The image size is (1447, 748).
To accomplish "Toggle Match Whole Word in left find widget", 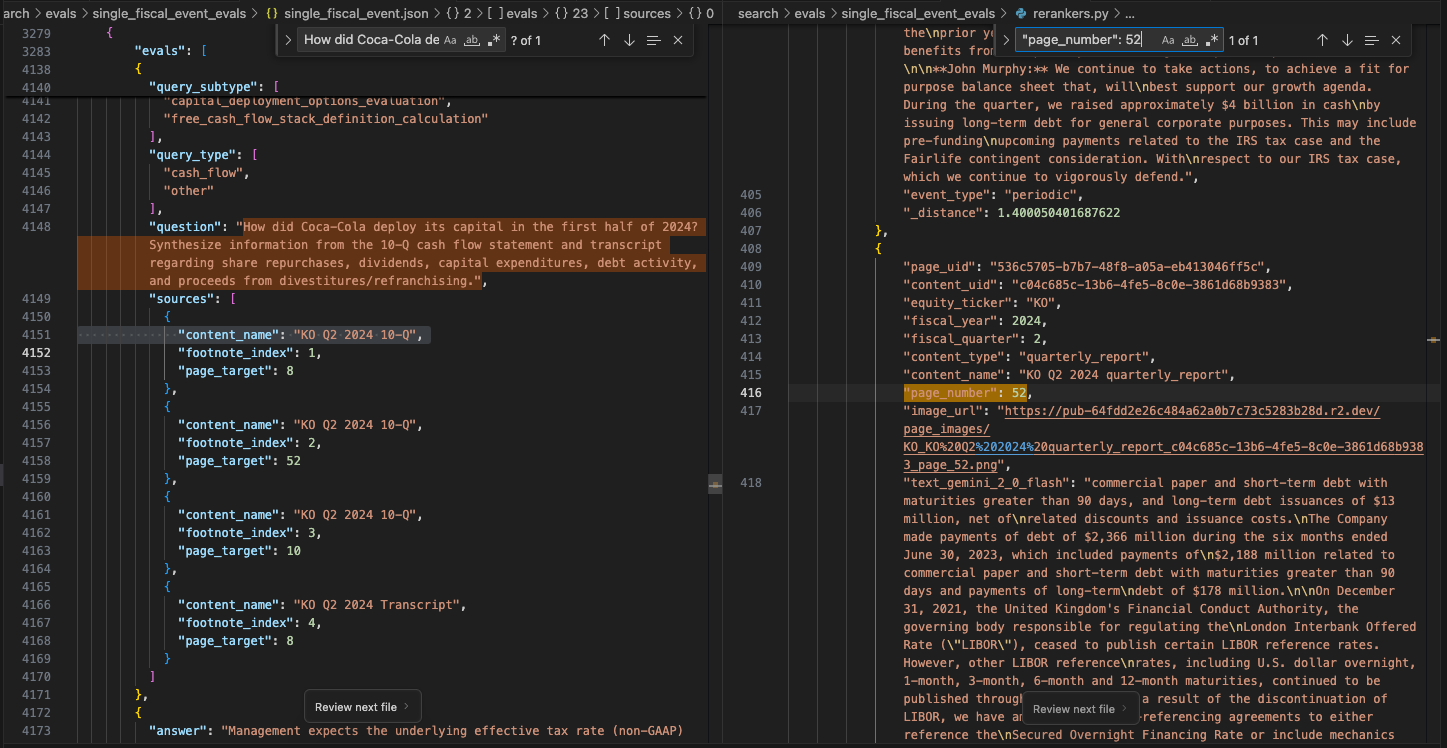I will click(471, 40).
